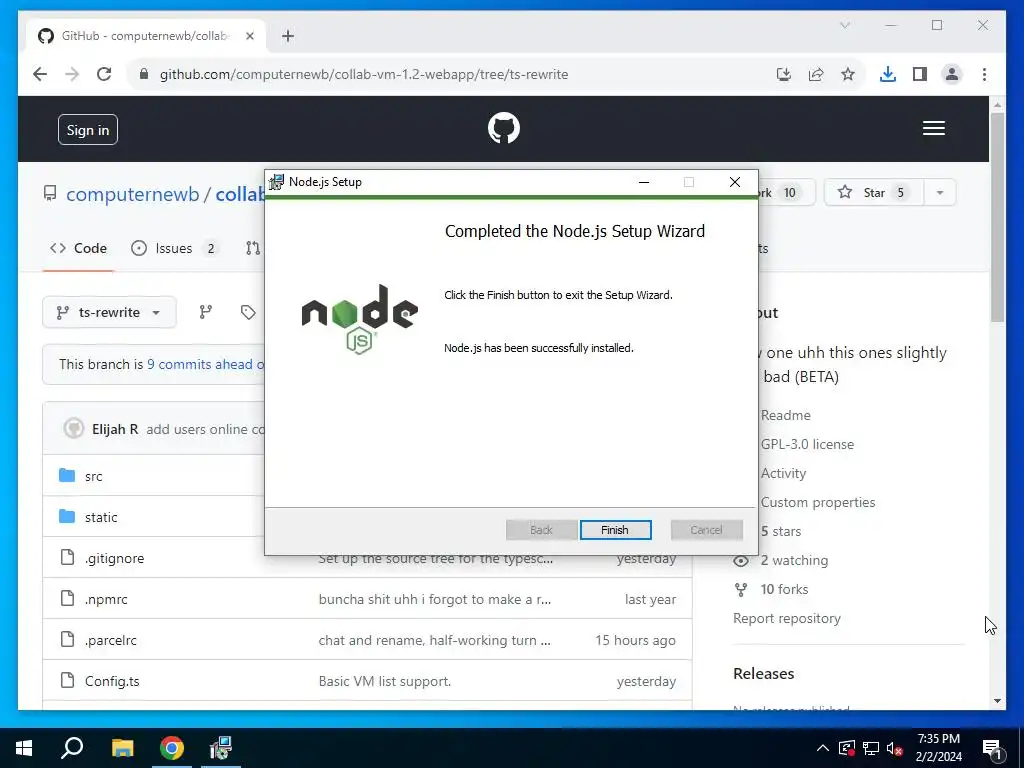The image size is (1024, 768).
Task: Open the Windows Start menu
Action: [x=24, y=748]
